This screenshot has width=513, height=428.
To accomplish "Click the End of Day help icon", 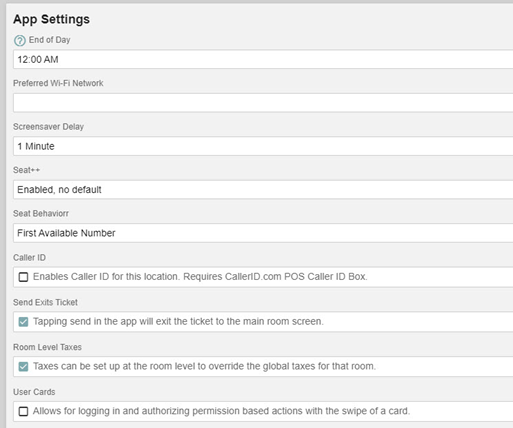I will (x=20, y=40).
